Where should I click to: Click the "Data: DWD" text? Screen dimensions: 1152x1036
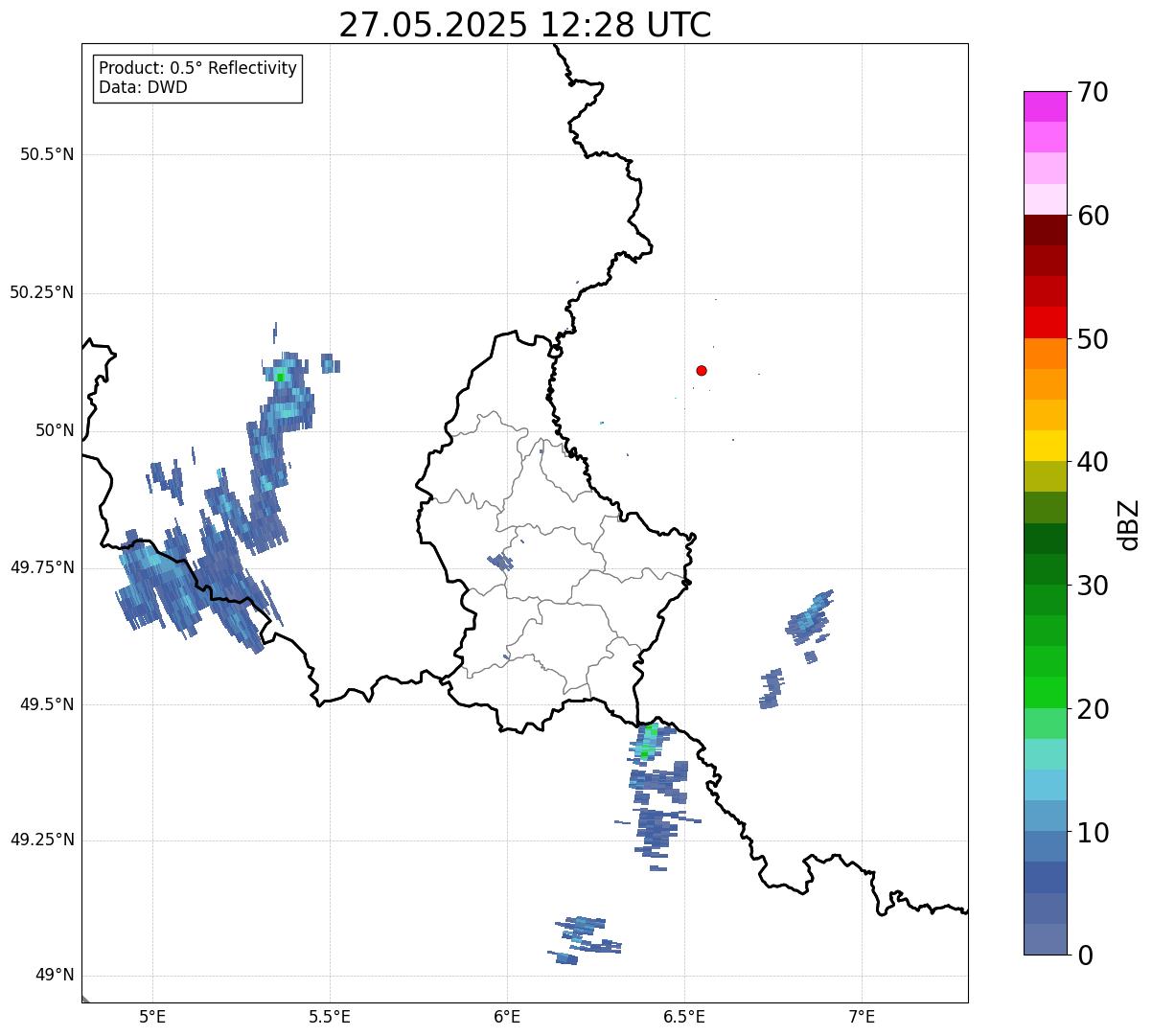143,87
